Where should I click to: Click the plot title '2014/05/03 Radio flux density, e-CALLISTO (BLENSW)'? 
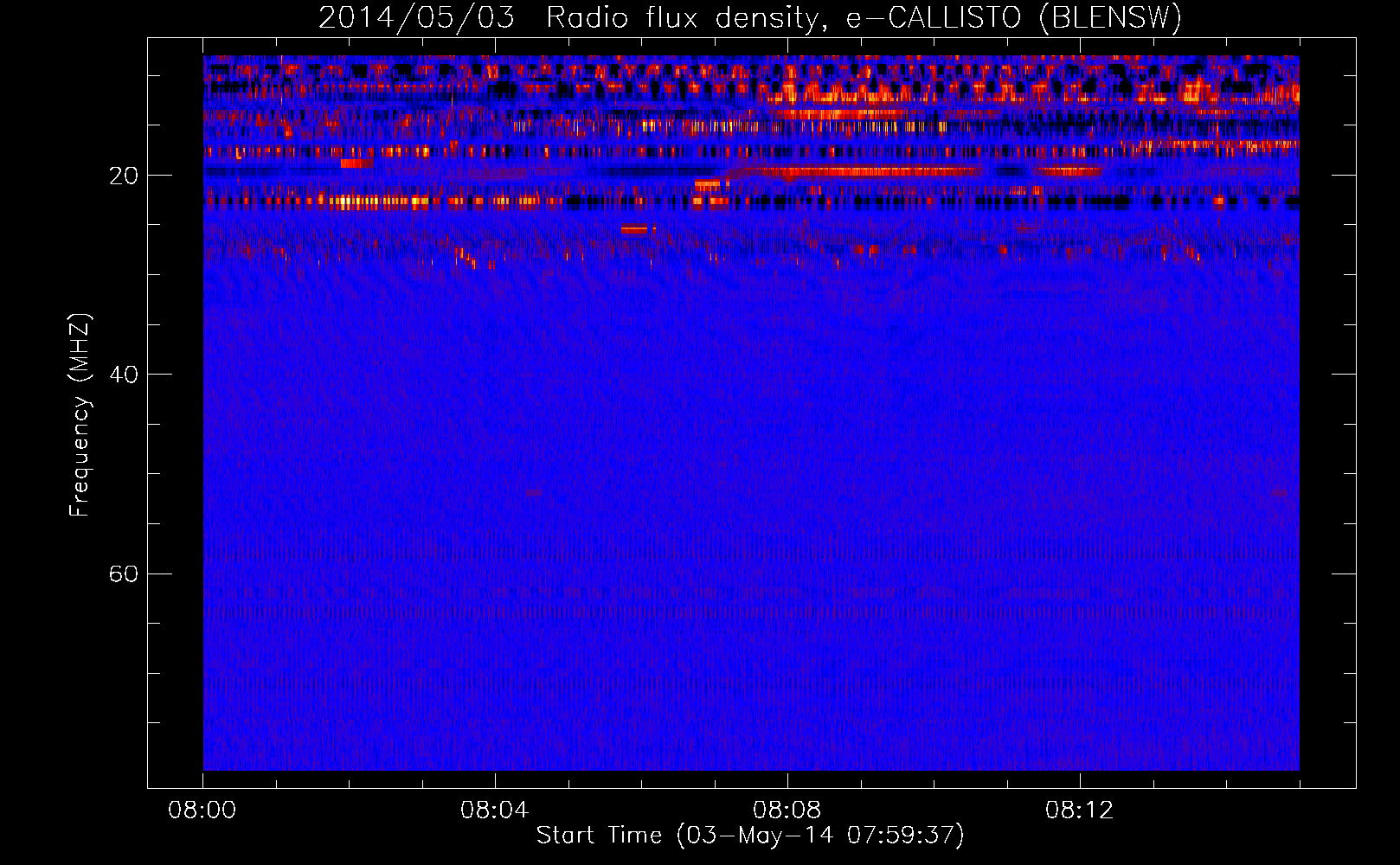(750, 17)
